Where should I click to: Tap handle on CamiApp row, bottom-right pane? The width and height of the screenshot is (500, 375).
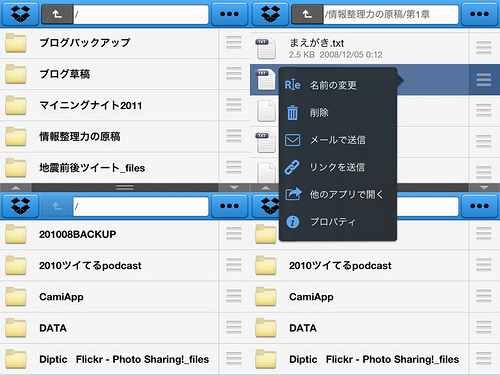tap(484, 296)
